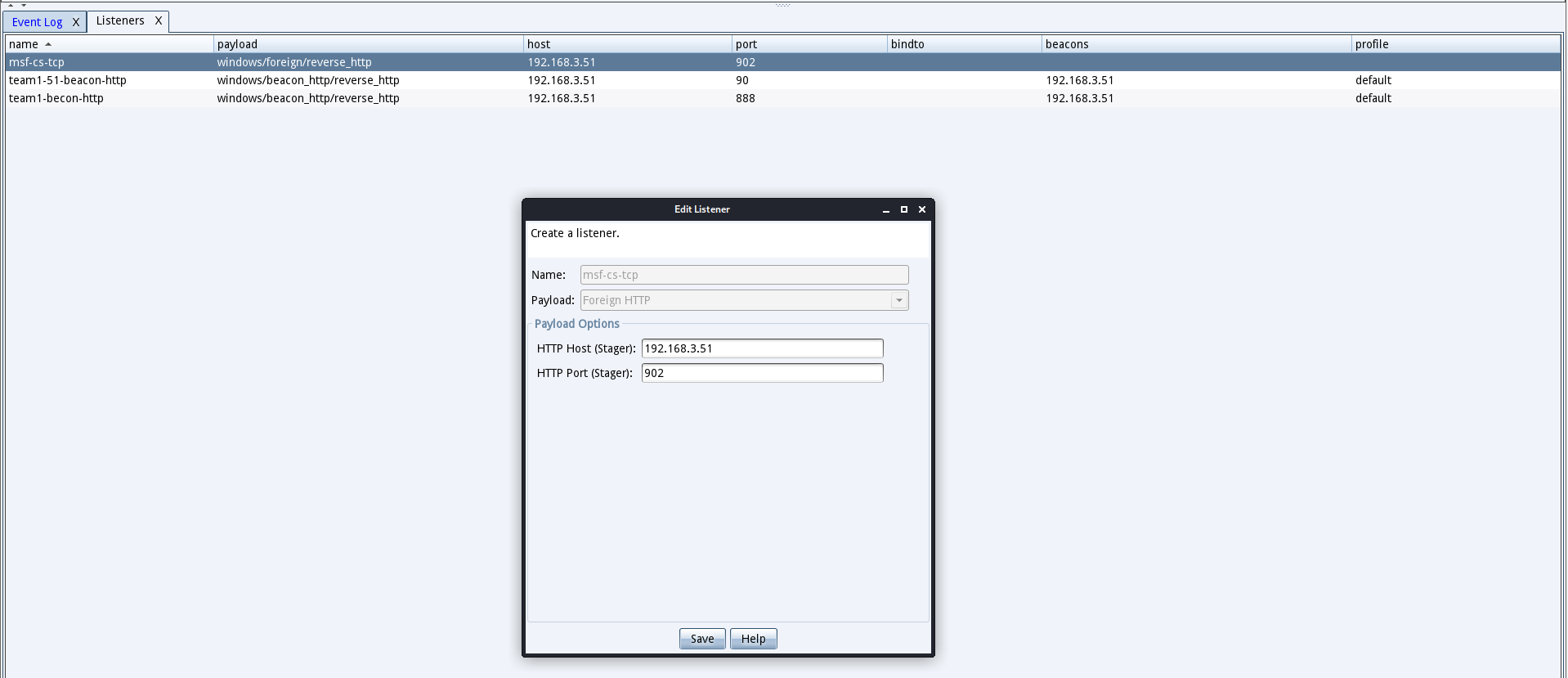The image size is (1568, 678).
Task: Select the msf-cs-tcp listener row
Action: pos(783,62)
